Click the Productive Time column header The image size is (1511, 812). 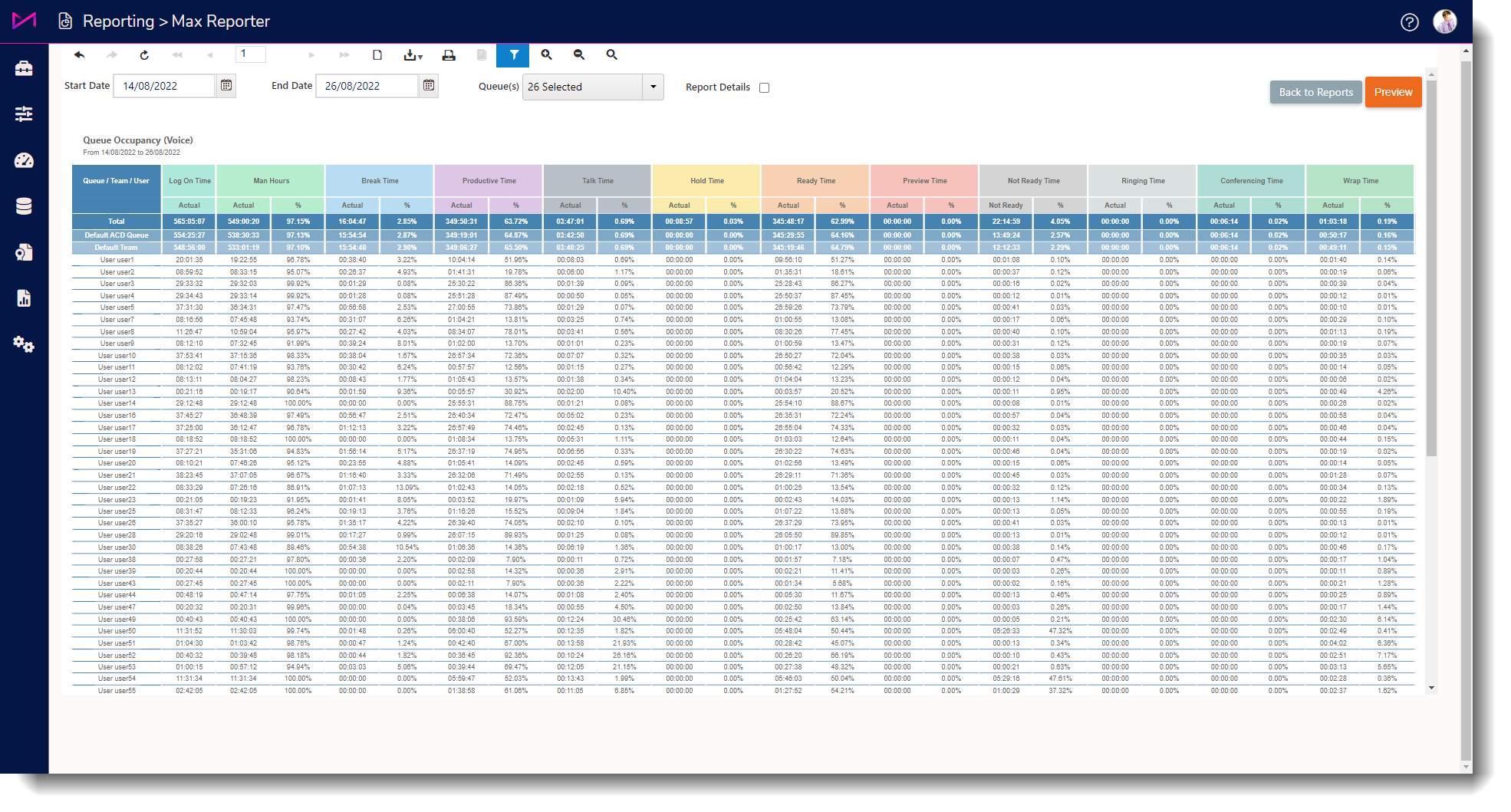click(489, 181)
